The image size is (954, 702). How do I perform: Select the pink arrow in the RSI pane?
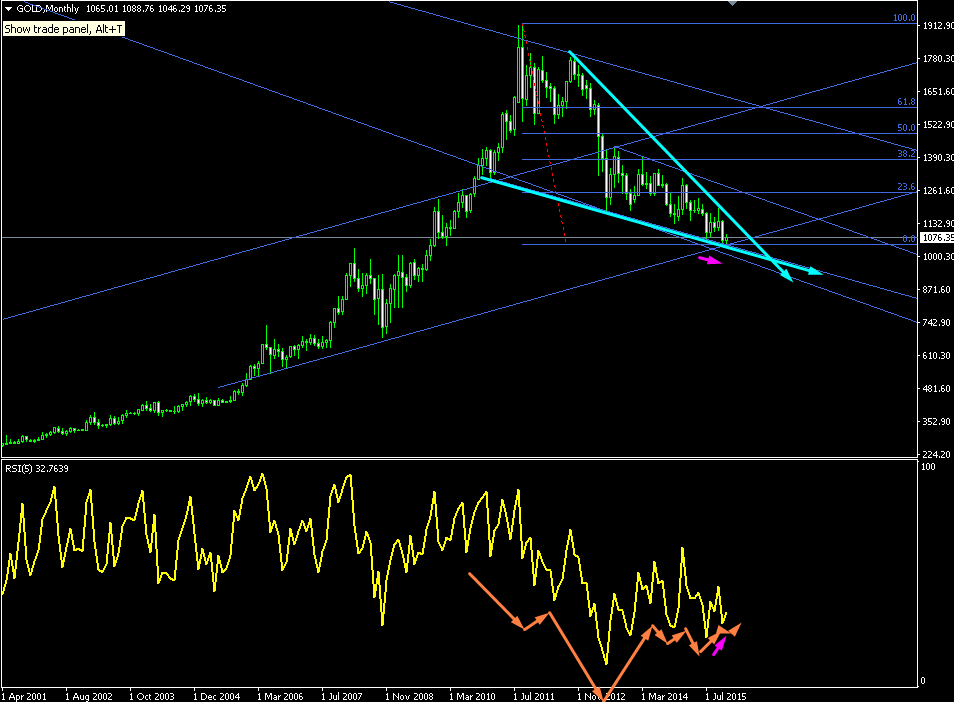pyautogui.click(x=719, y=645)
